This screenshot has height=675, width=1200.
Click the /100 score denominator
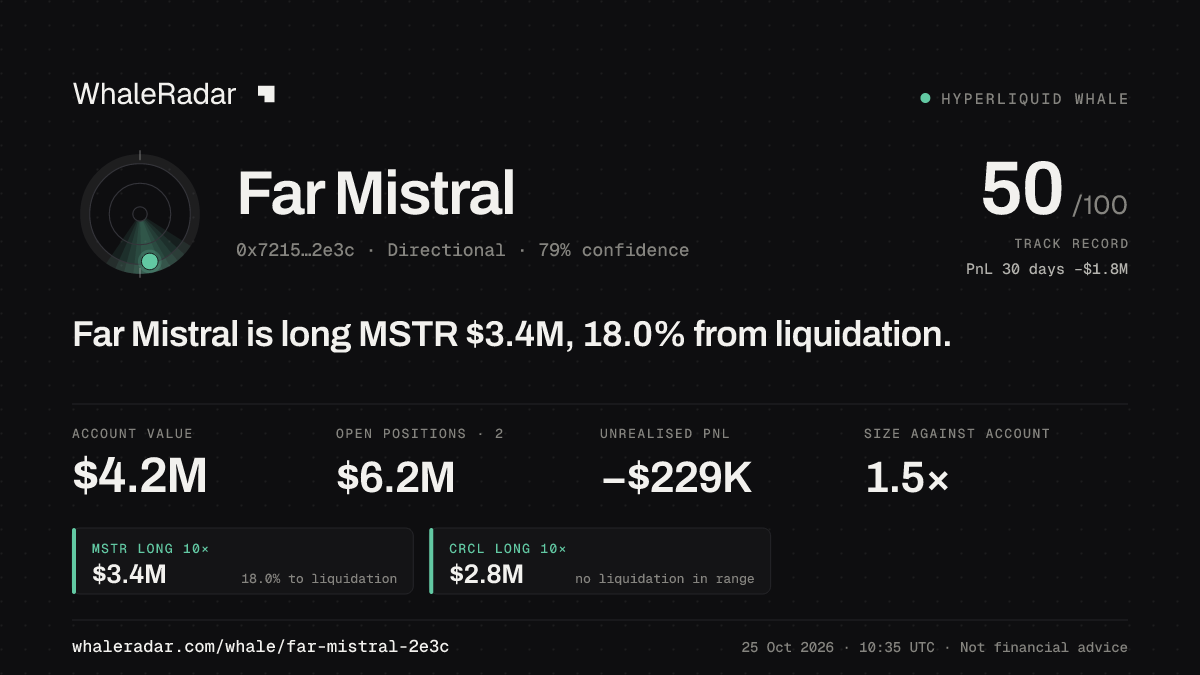pyautogui.click(x=1100, y=206)
